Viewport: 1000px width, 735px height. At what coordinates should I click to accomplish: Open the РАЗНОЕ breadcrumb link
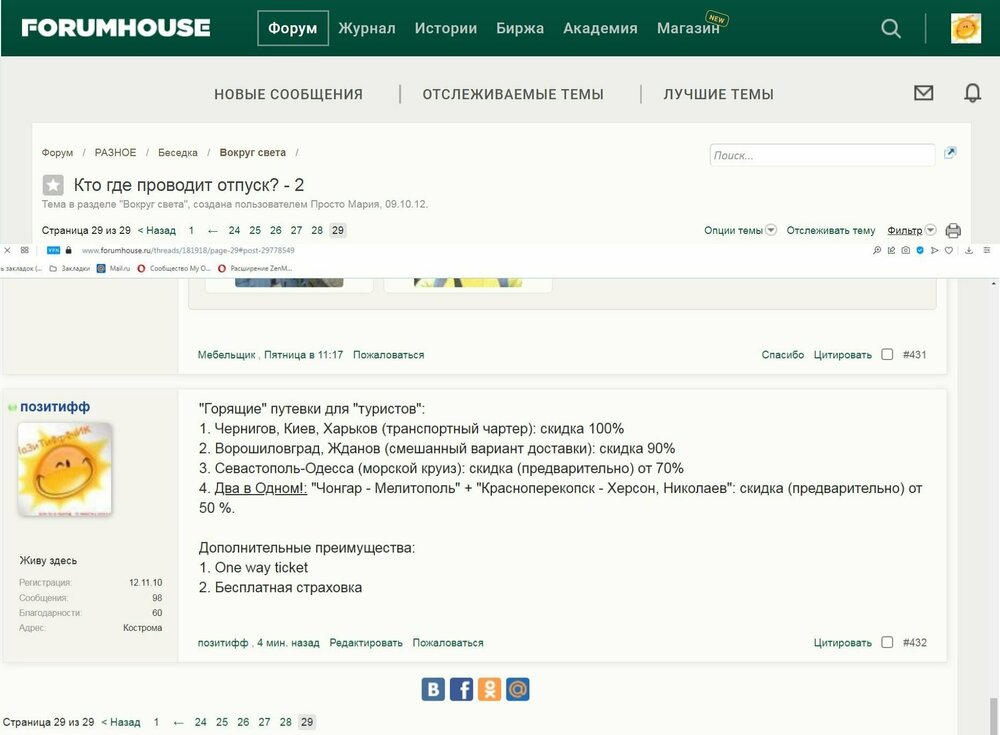115,152
